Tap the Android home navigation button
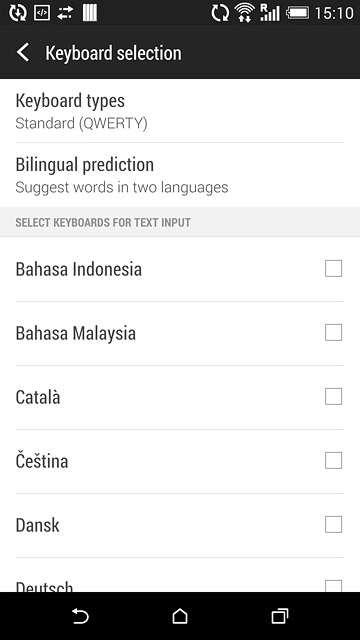 point(180,616)
